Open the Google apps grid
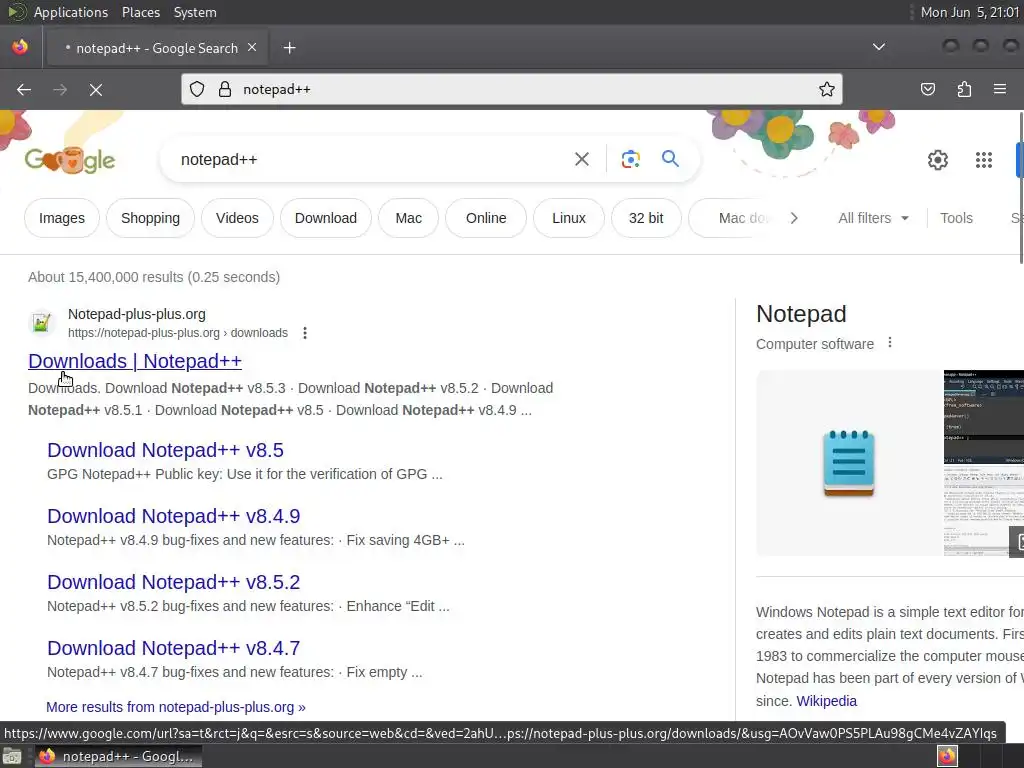This screenshot has height=768, width=1024. point(984,160)
